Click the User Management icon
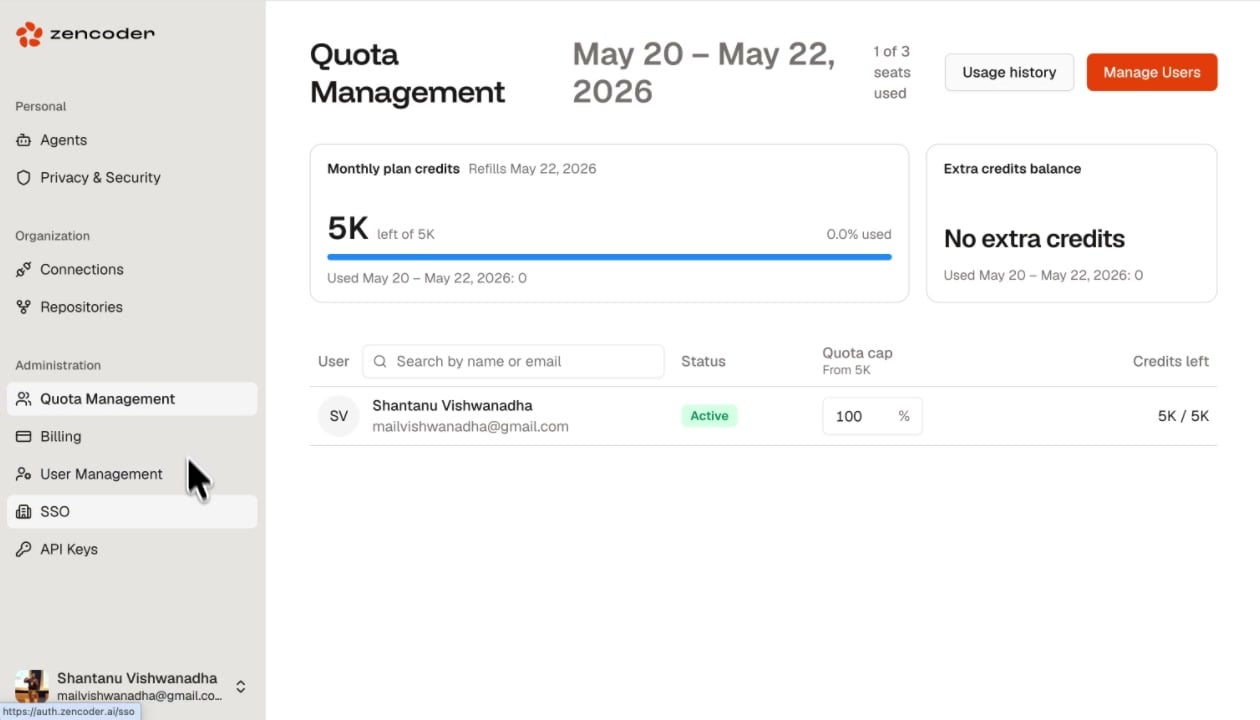The image size is (1260, 720). (x=24, y=474)
